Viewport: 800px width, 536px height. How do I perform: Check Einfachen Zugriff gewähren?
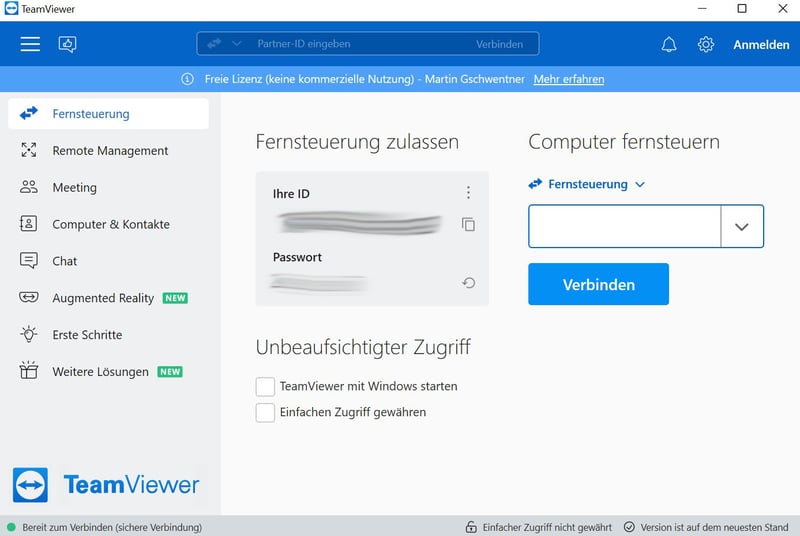click(x=265, y=412)
